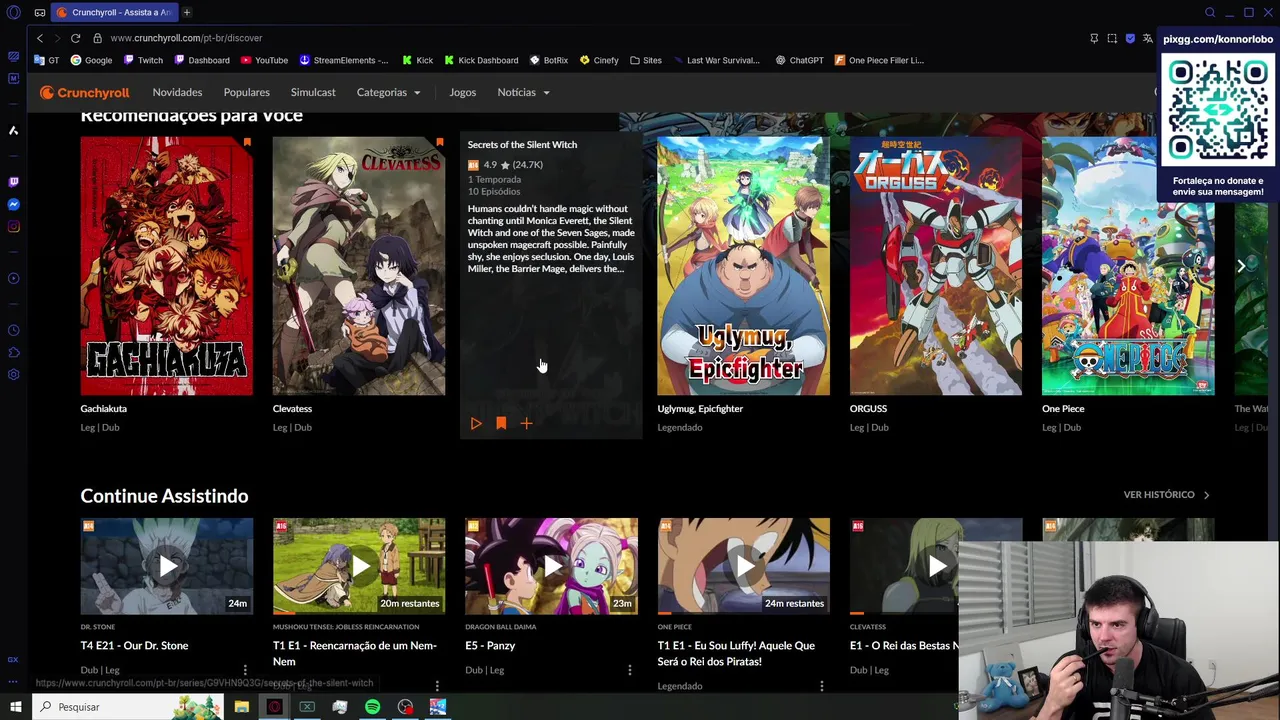Open File Explorer from the taskbar
Image resolution: width=1280 pixels, height=720 pixels.
[241, 707]
